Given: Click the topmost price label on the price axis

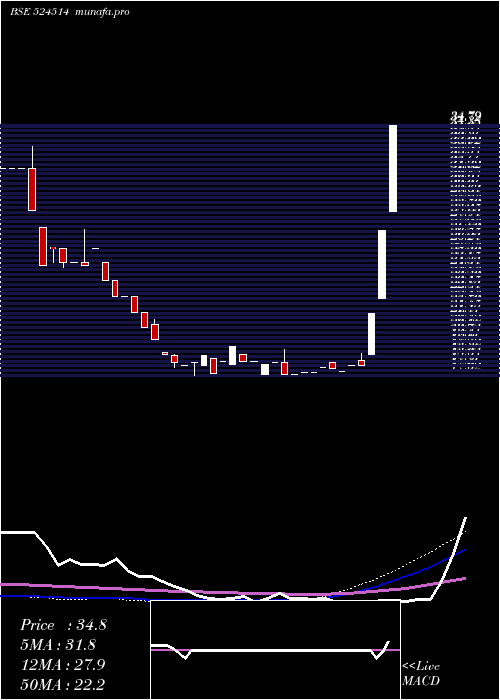Looking at the screenshot, I should pyautogui.click(x=466, y=117).
